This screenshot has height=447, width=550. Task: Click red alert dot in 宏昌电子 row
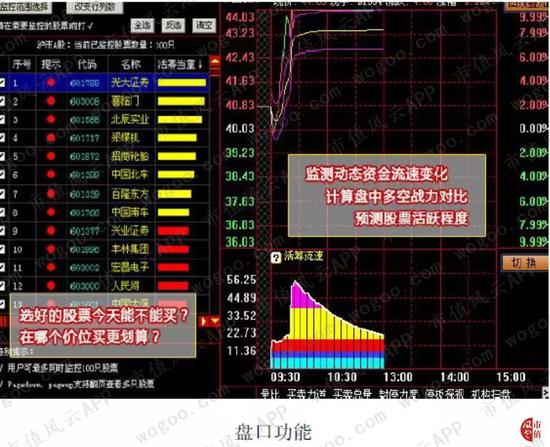tap(51, 267)
